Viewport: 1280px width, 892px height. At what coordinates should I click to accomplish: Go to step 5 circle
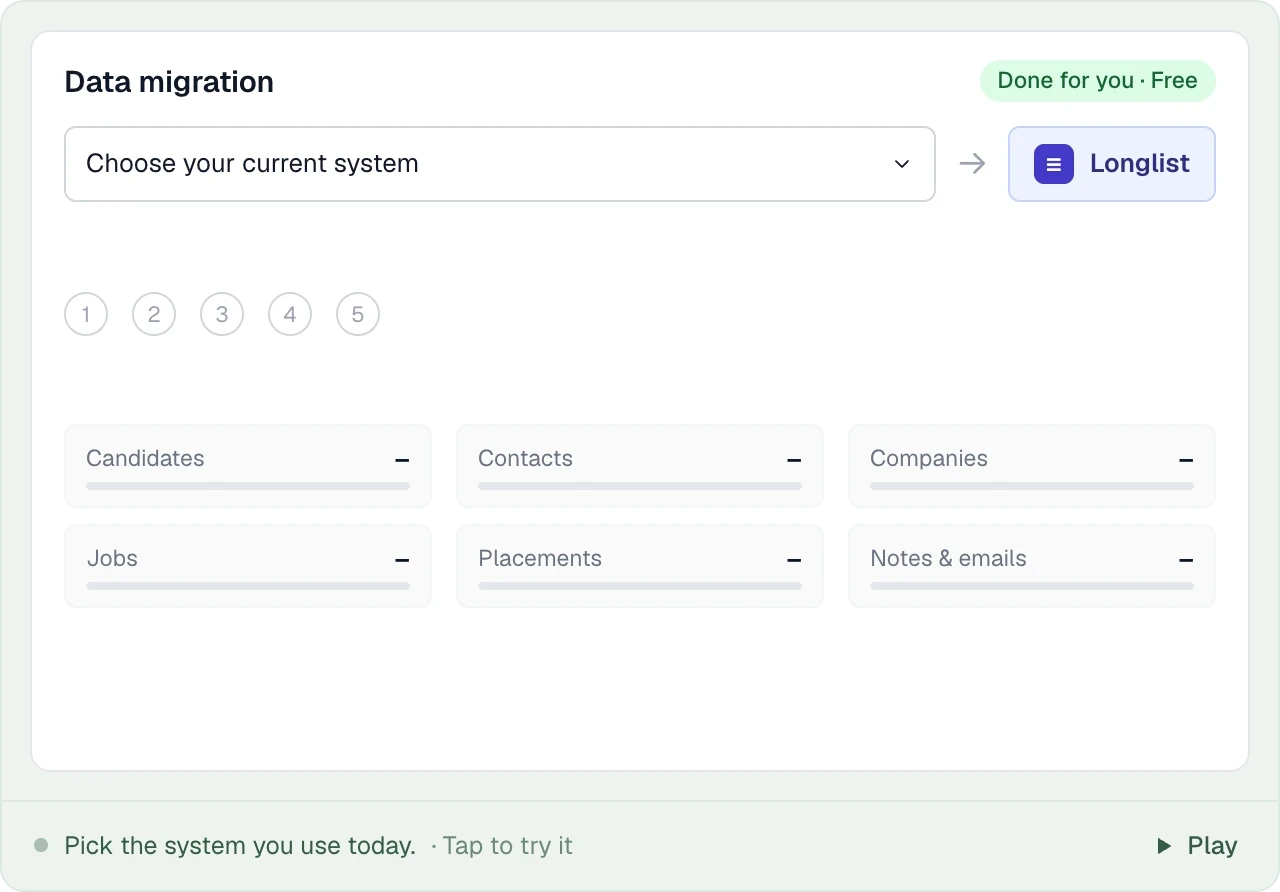click(358, 314)
